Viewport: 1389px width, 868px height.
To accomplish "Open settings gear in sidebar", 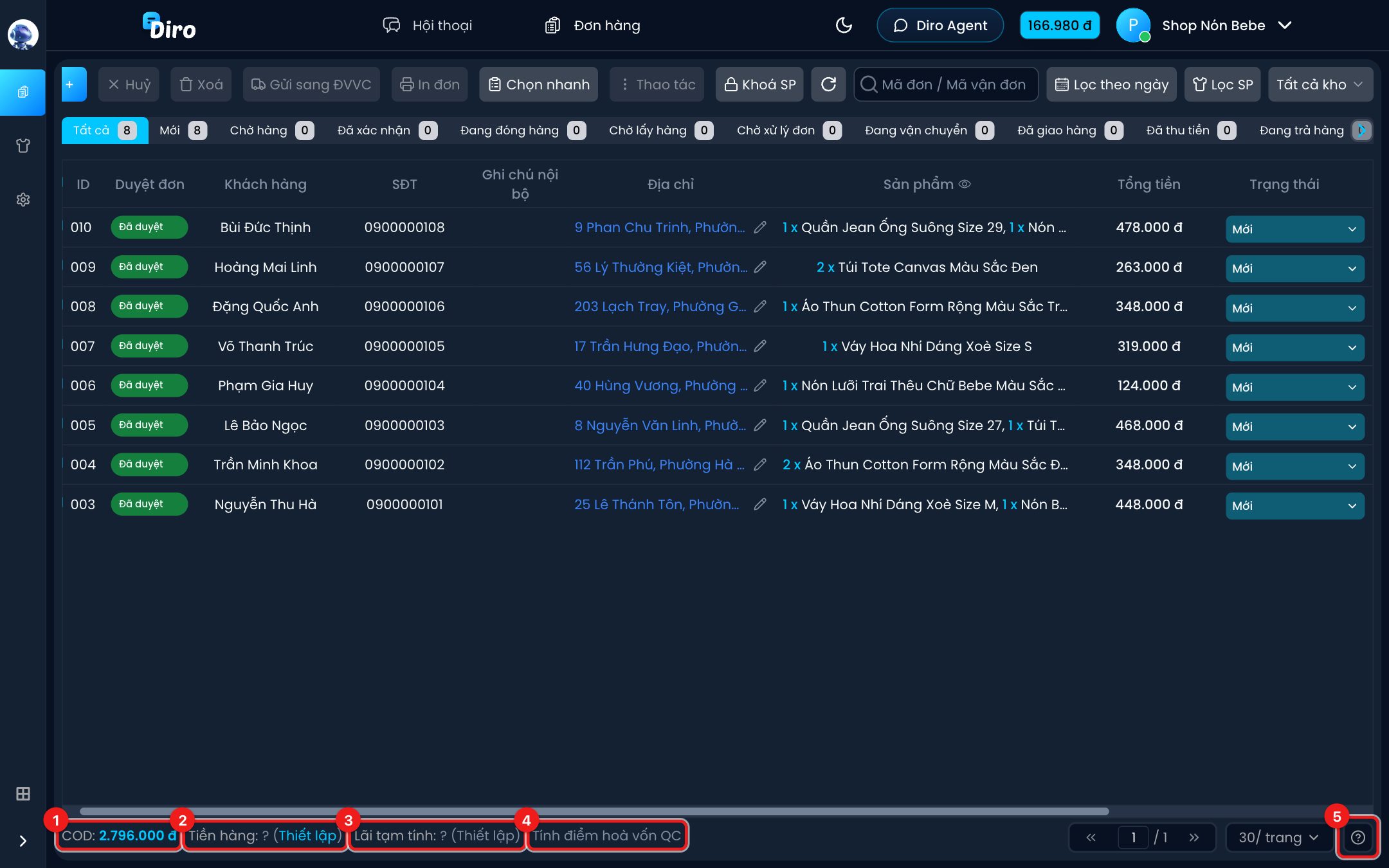I will tap(23, 199).
